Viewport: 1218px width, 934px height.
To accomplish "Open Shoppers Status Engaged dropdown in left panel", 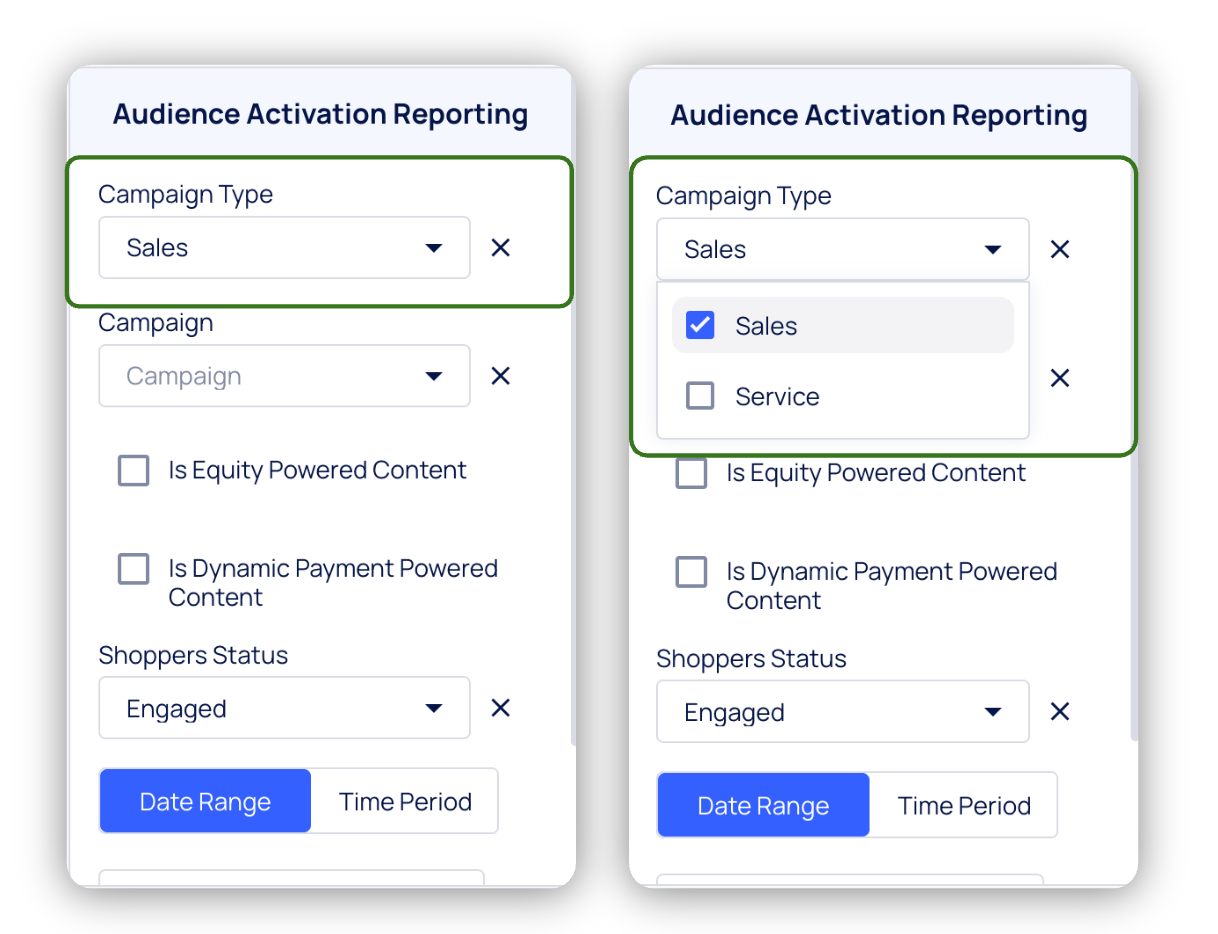I will (284, 708).
